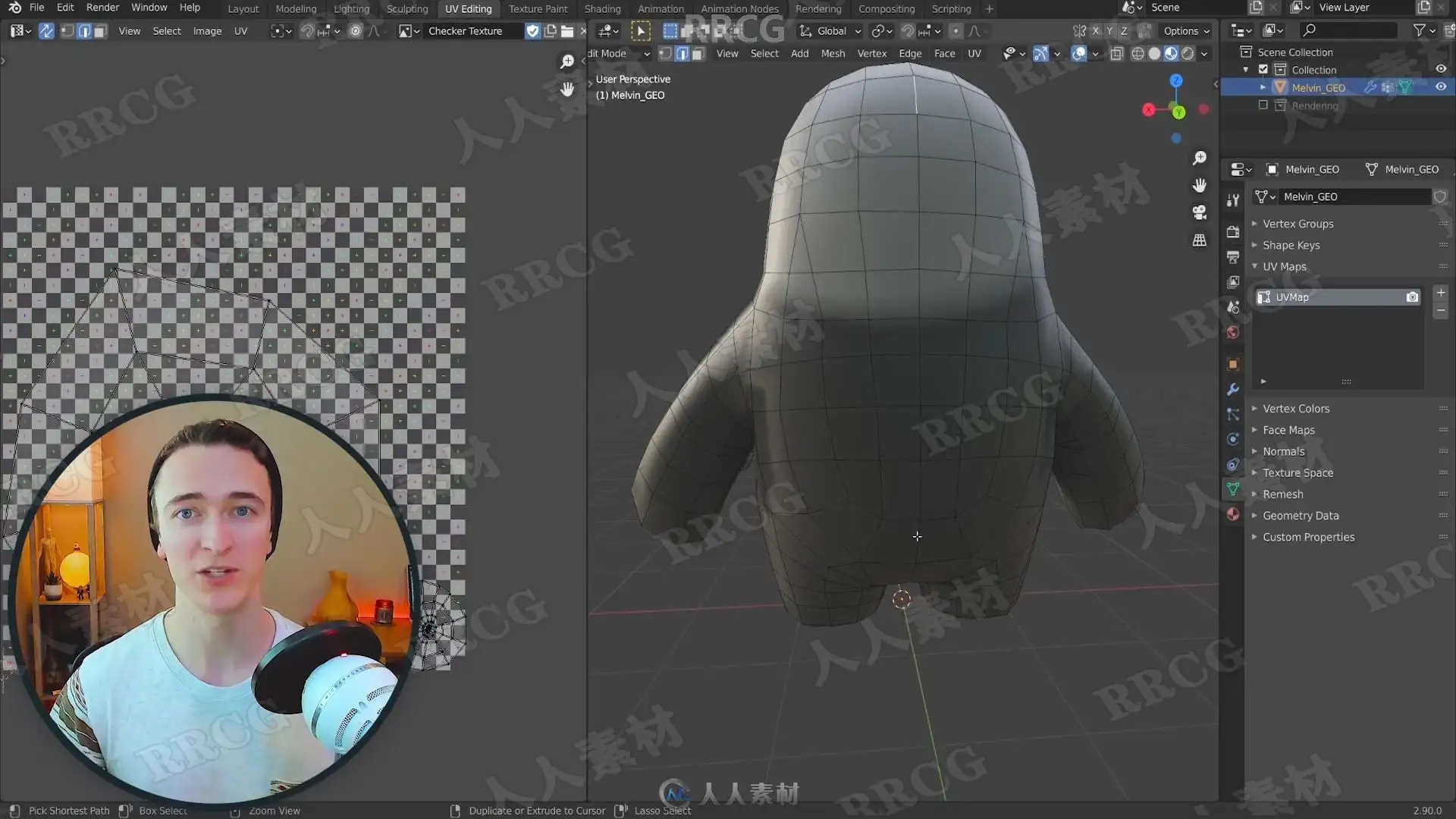1456x819 pixels.
Task: Open Global transform orientation dropdown
Action: point(830,31)
